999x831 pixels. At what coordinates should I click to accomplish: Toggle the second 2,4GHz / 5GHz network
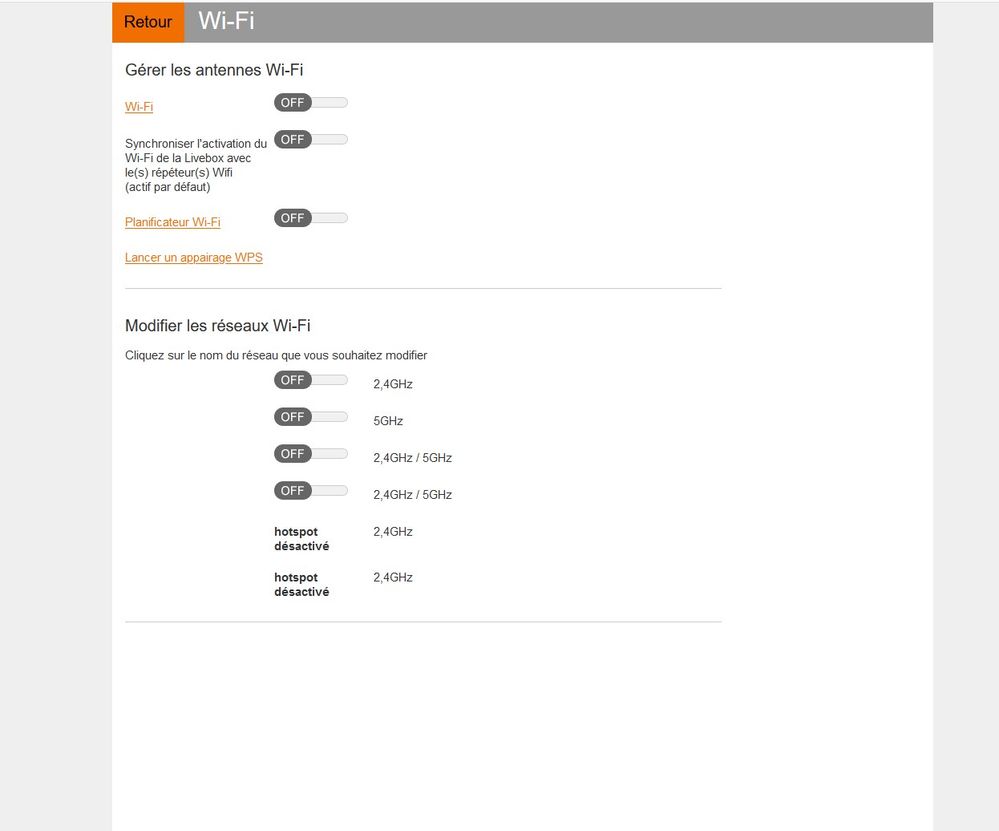pos(311,491)
